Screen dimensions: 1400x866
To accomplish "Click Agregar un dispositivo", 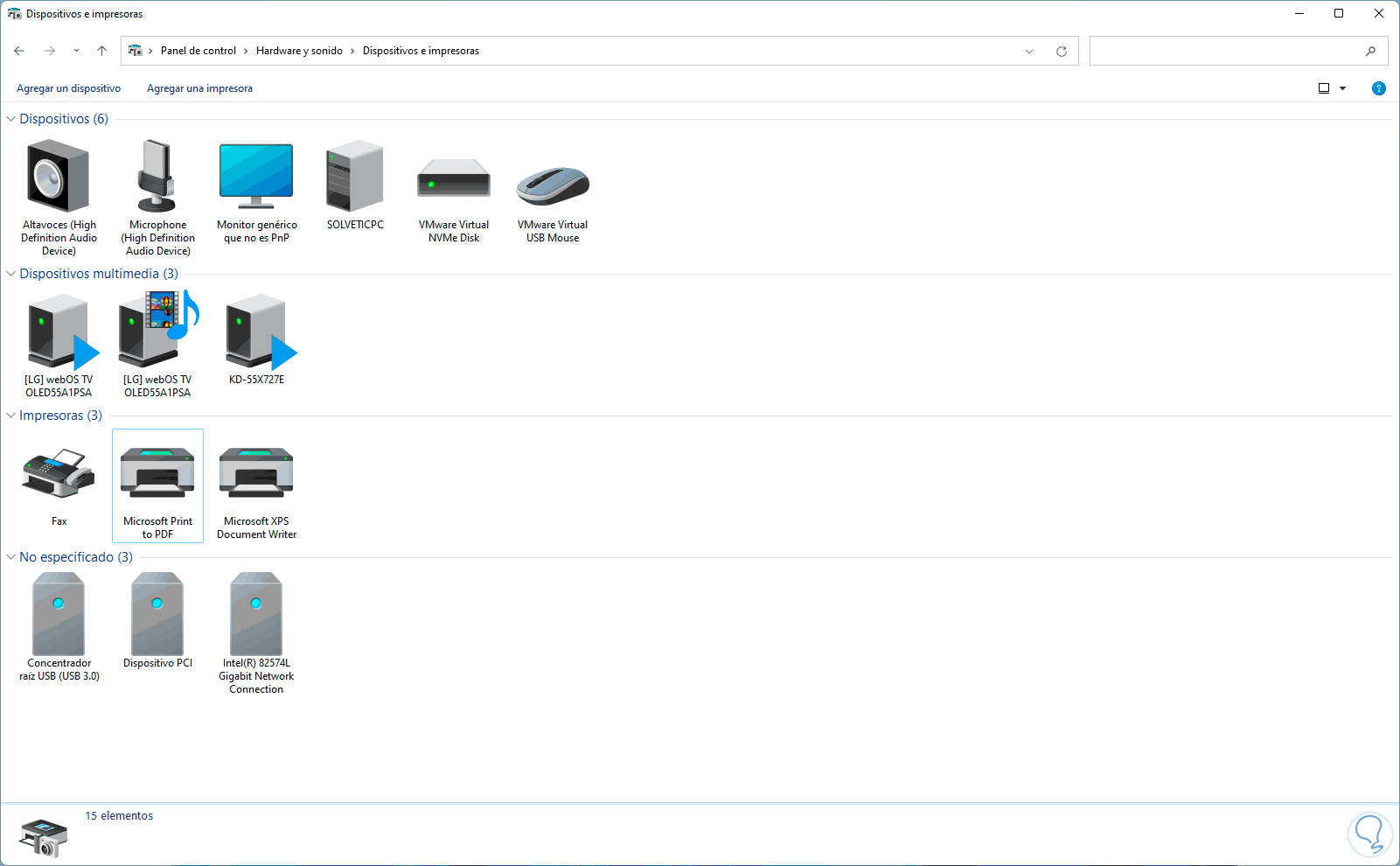I will 68,88.
